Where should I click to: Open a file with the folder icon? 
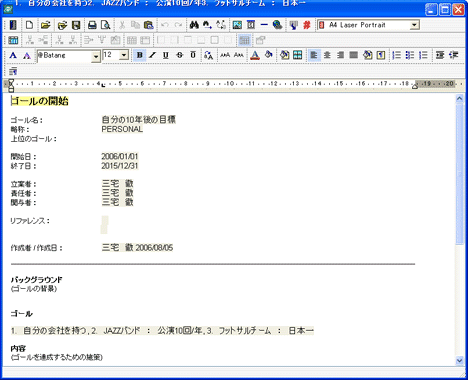click(x=46, y=25)
